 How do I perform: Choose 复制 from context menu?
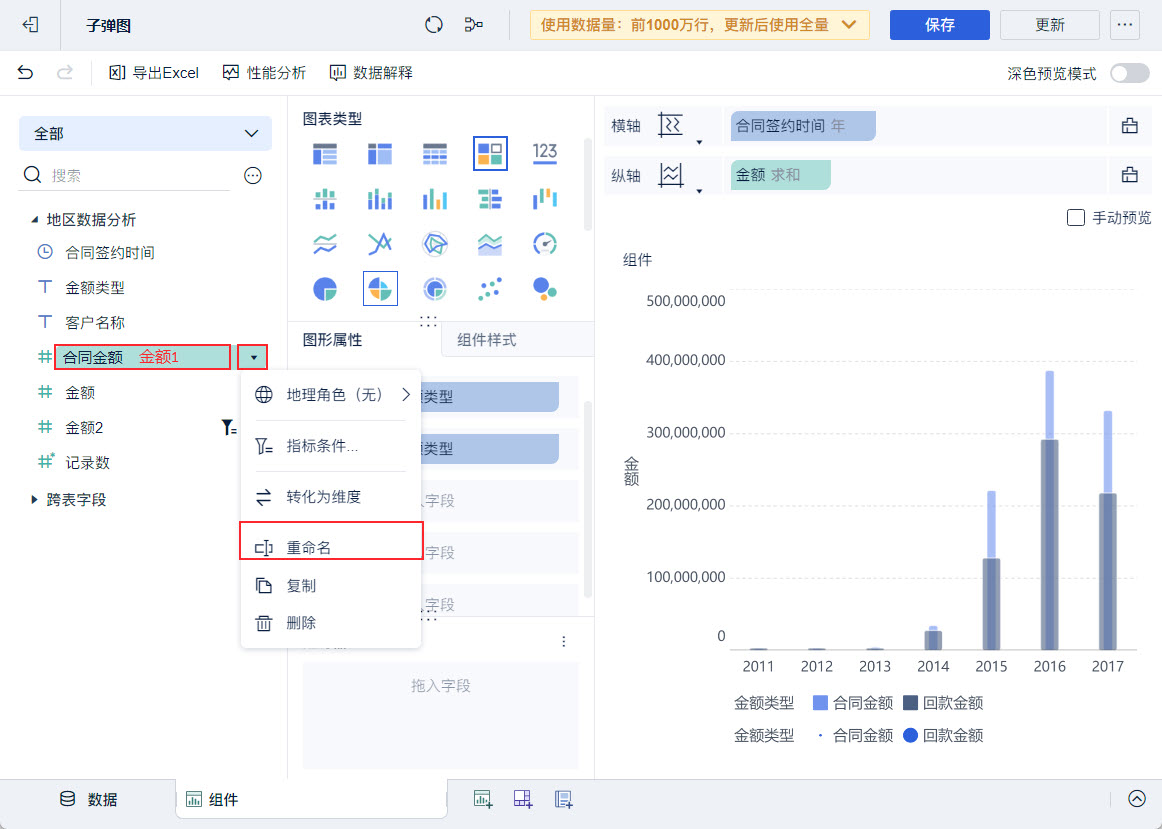[x=331, y=586]
